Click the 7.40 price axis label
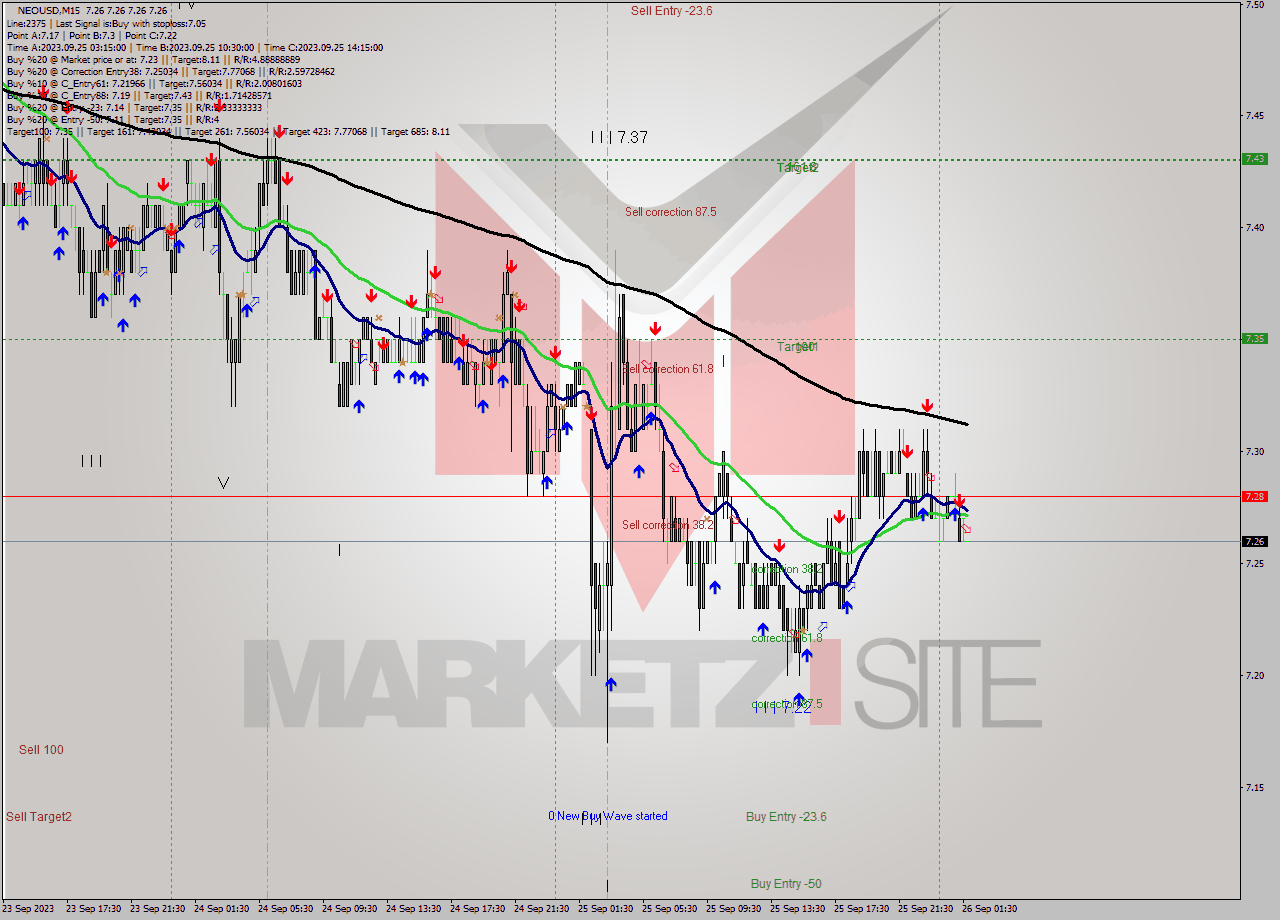 click(x=1254, y=228)
